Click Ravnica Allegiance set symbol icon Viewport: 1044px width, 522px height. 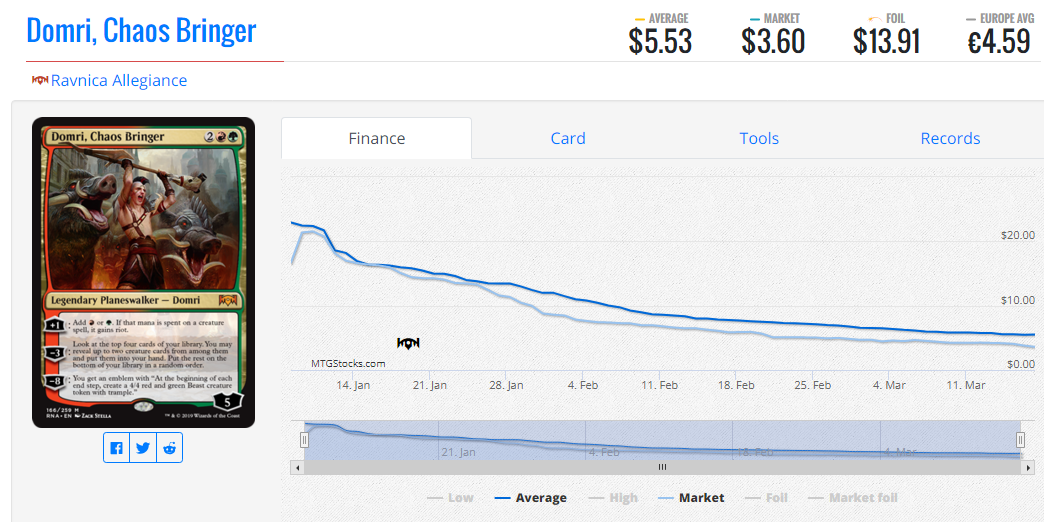[40, 81]
